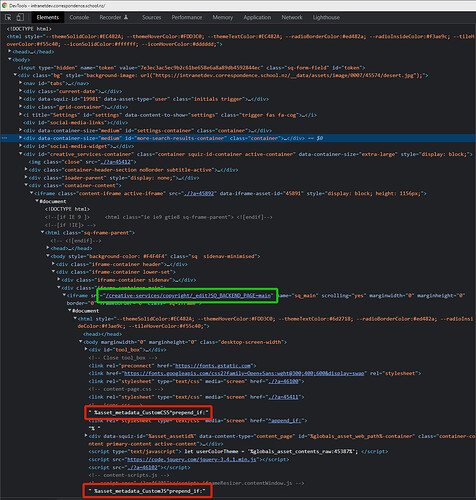Open the desert.jpg background image URL
Image resolution: width=476 pixels, height=500 pixels.
284,75
